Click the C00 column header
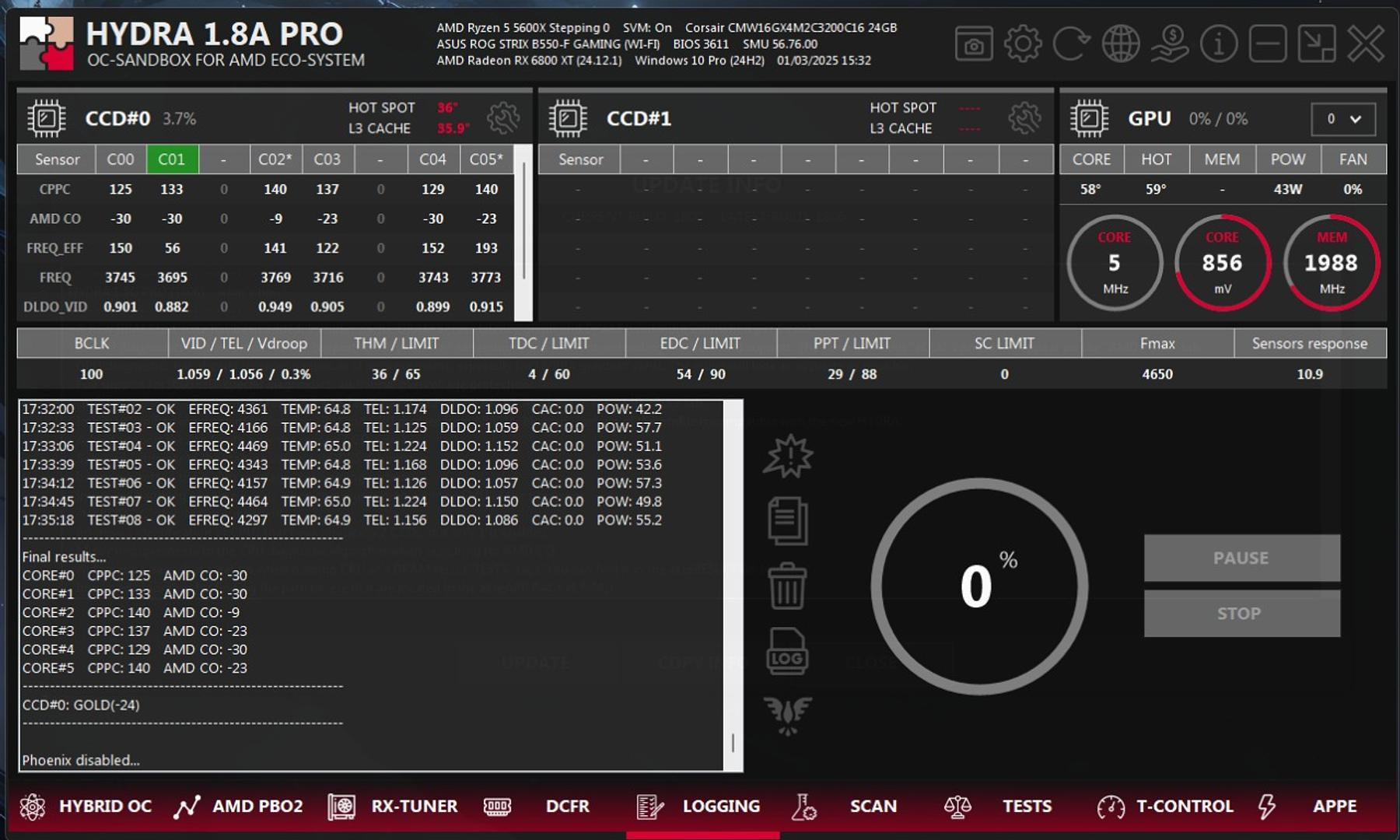Screen dimensions: 1400x840 121,159
